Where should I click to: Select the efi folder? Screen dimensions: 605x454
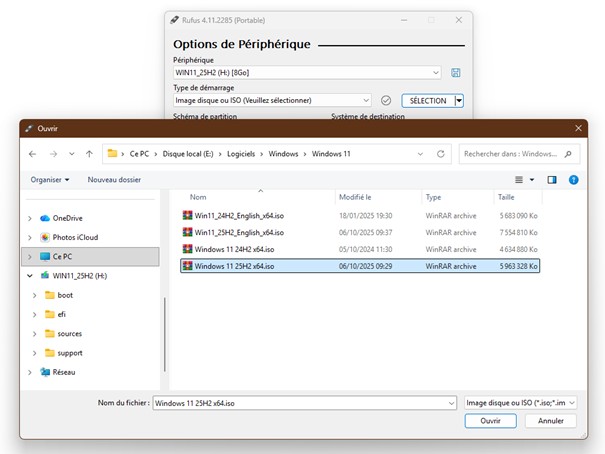point(61,314)
